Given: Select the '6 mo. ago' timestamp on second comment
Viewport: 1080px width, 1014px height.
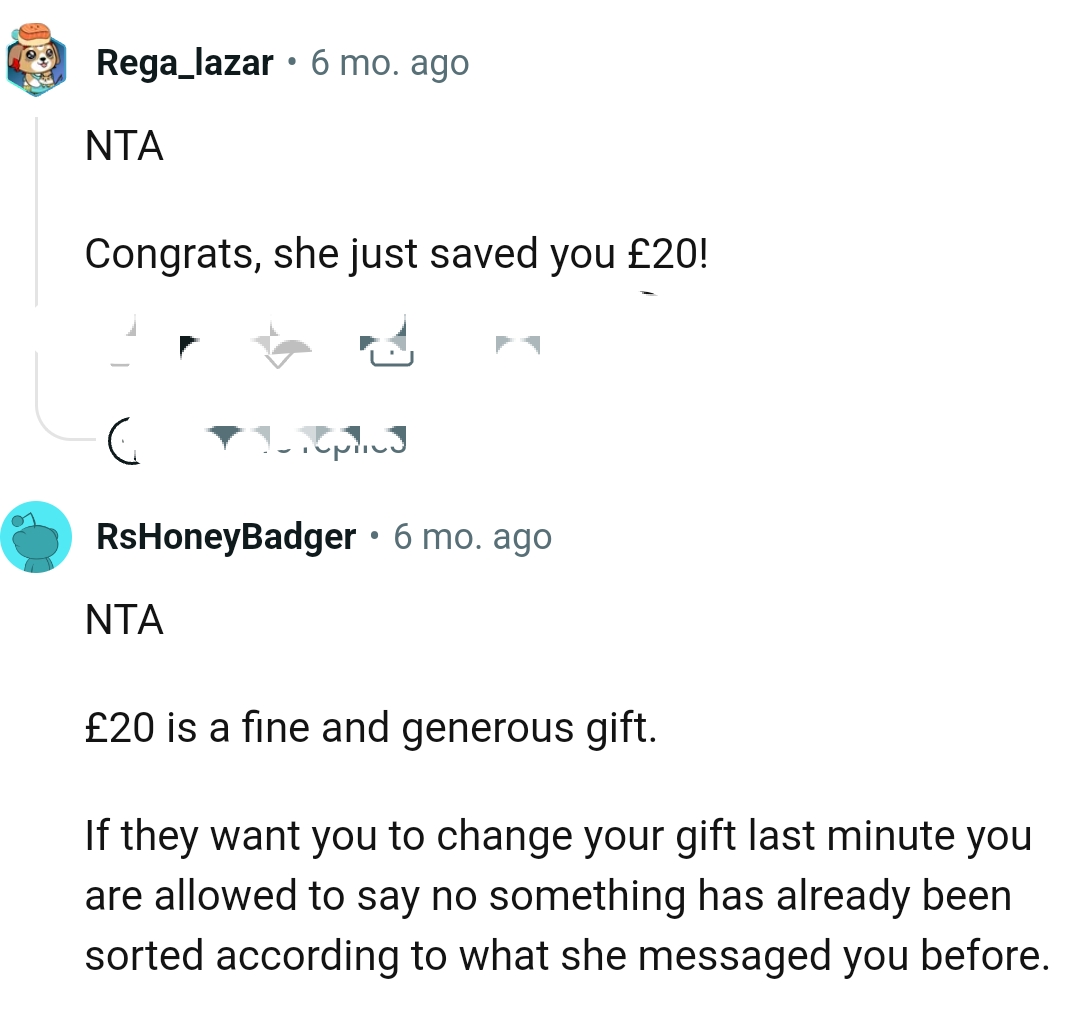Looking at the screenshot, I should 472,536.
